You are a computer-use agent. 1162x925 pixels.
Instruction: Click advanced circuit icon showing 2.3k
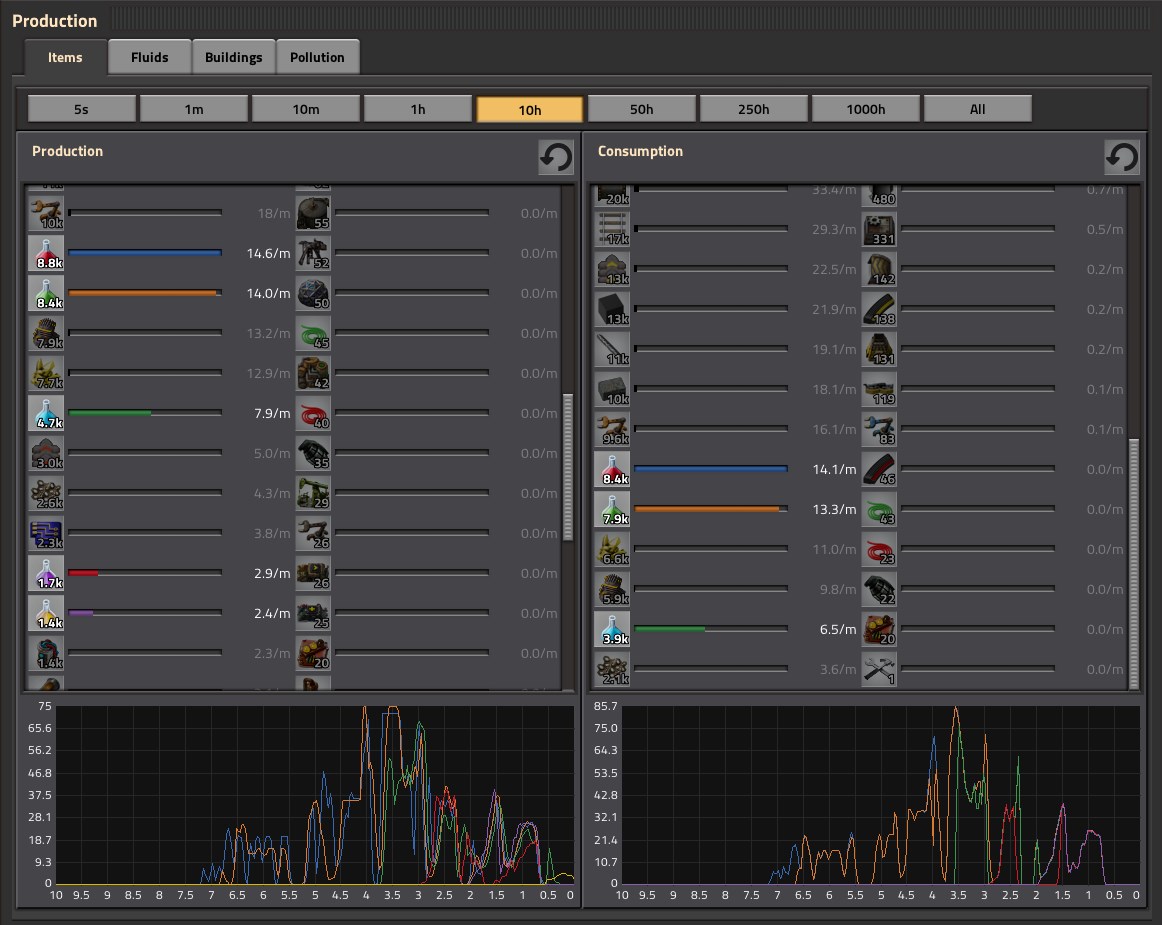point(46,534)
